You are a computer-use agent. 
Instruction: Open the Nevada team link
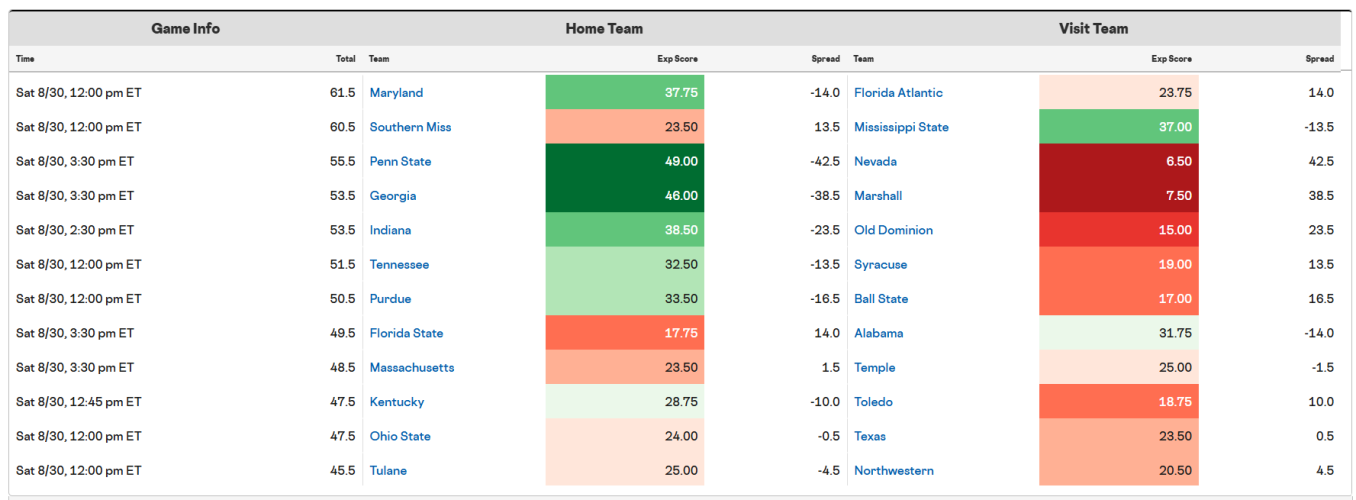[x=875, y=161]
